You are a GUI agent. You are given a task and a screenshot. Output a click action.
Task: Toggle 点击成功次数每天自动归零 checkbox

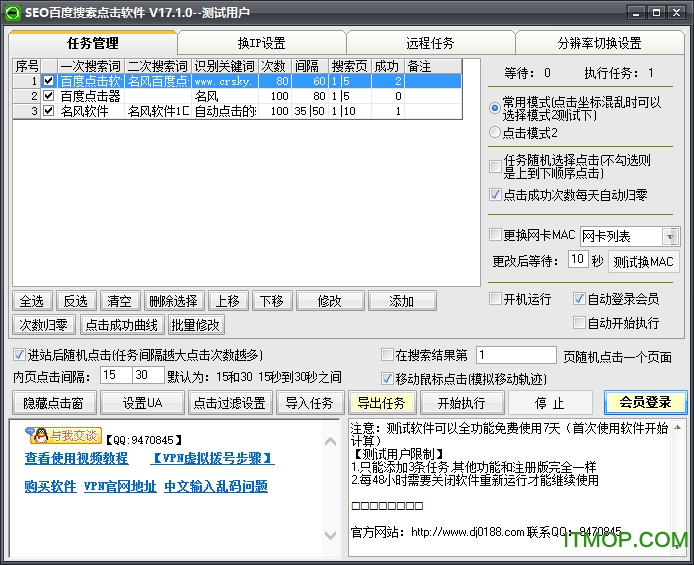pyautogui.click(x=495, y=194)
